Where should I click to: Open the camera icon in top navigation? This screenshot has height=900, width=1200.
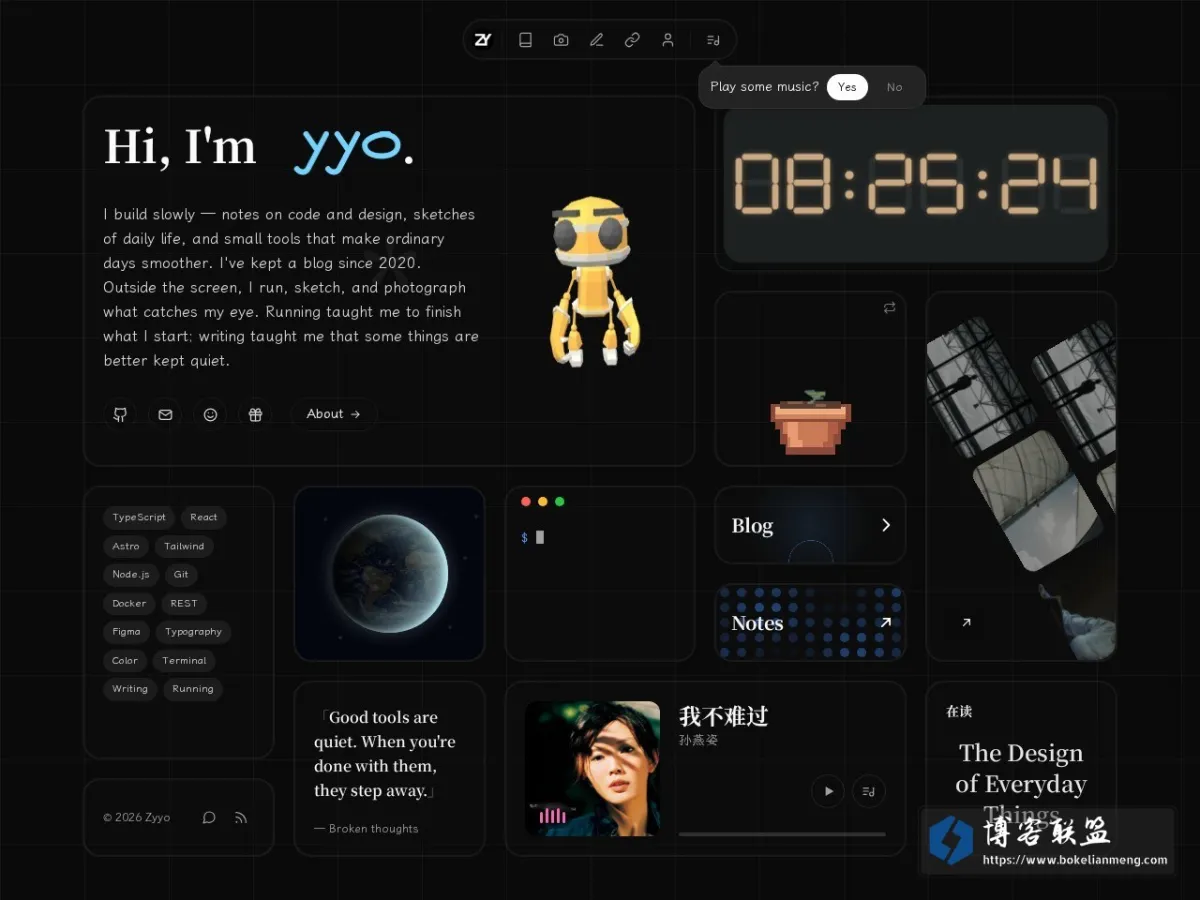pyautogui.click(x=561, y=40)
